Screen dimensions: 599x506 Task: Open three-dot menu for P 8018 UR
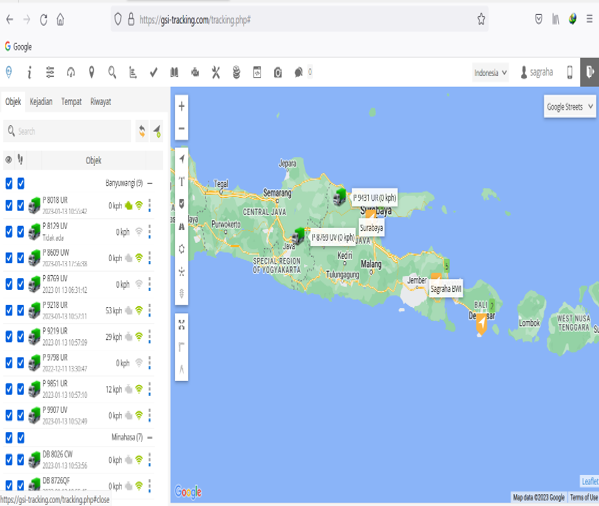click(150, 205)
